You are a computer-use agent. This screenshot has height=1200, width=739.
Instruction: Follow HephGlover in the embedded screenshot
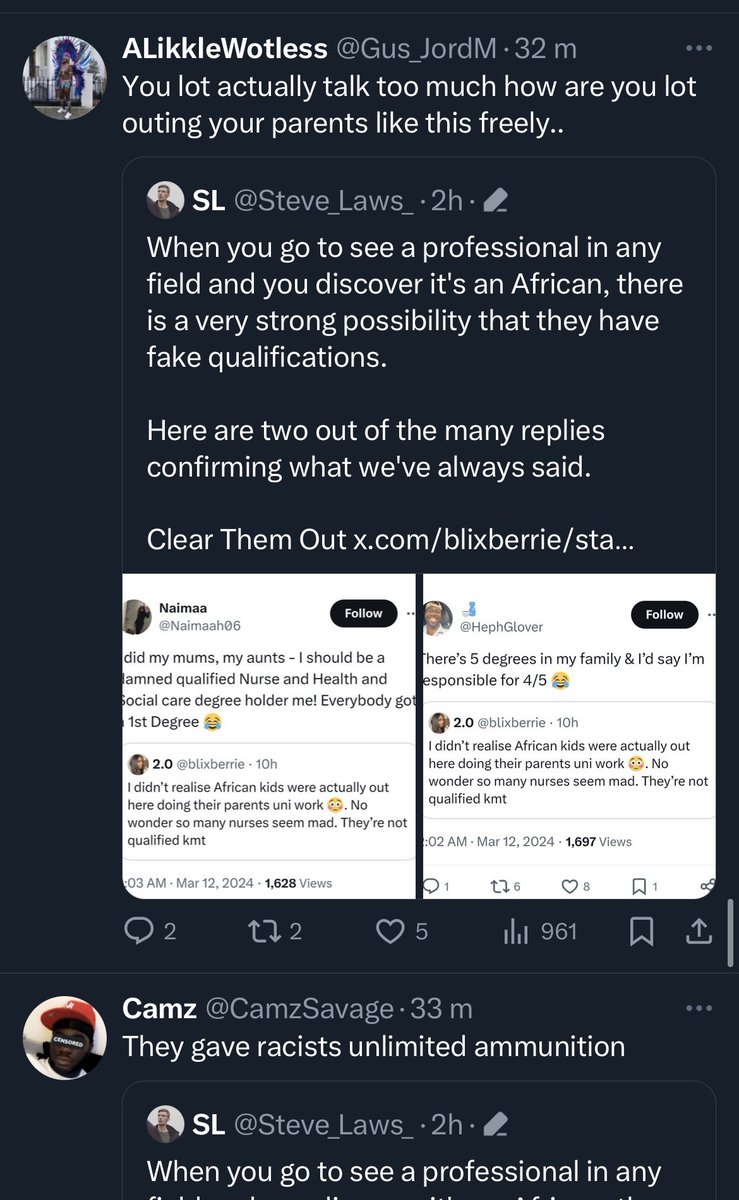tap(664, 614)
